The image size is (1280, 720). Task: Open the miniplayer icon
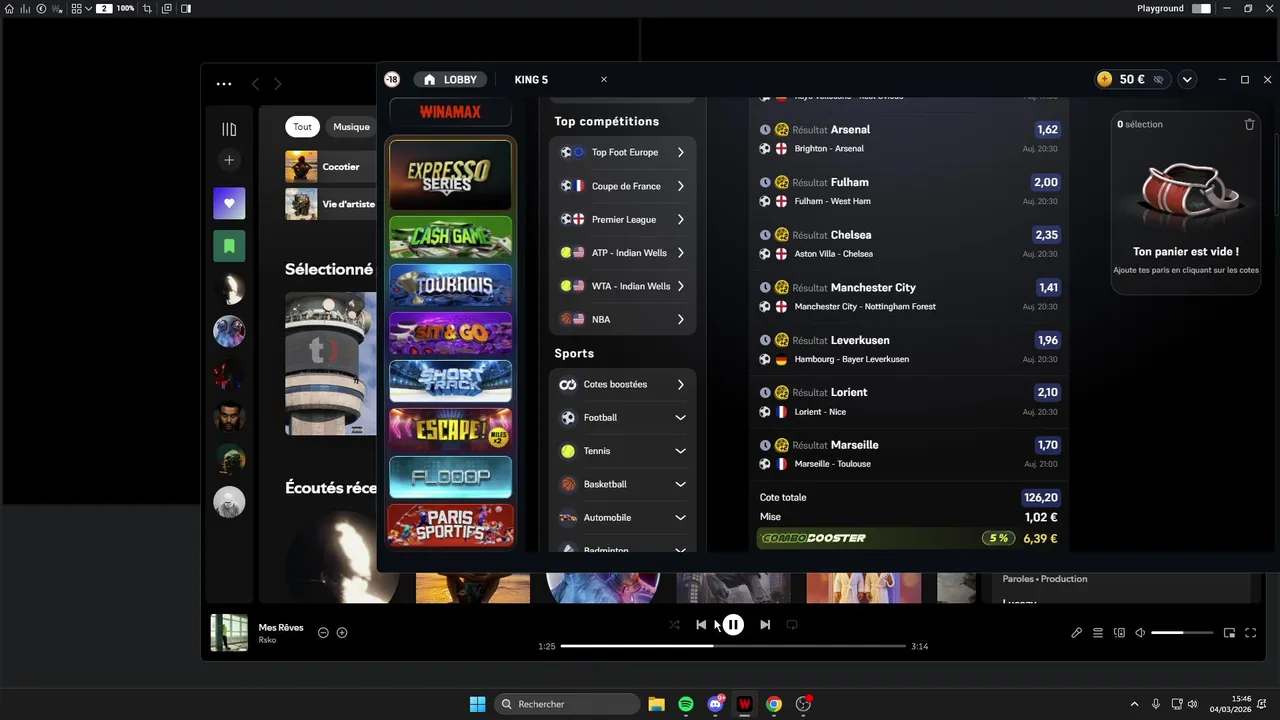pos(1230,633)
